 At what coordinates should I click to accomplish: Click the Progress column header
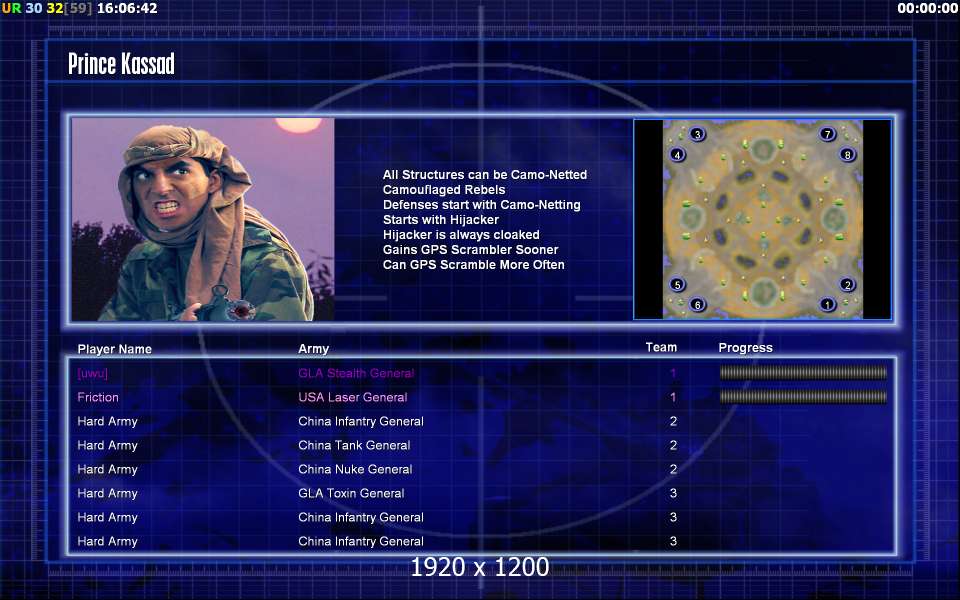(x=745, y=348)
